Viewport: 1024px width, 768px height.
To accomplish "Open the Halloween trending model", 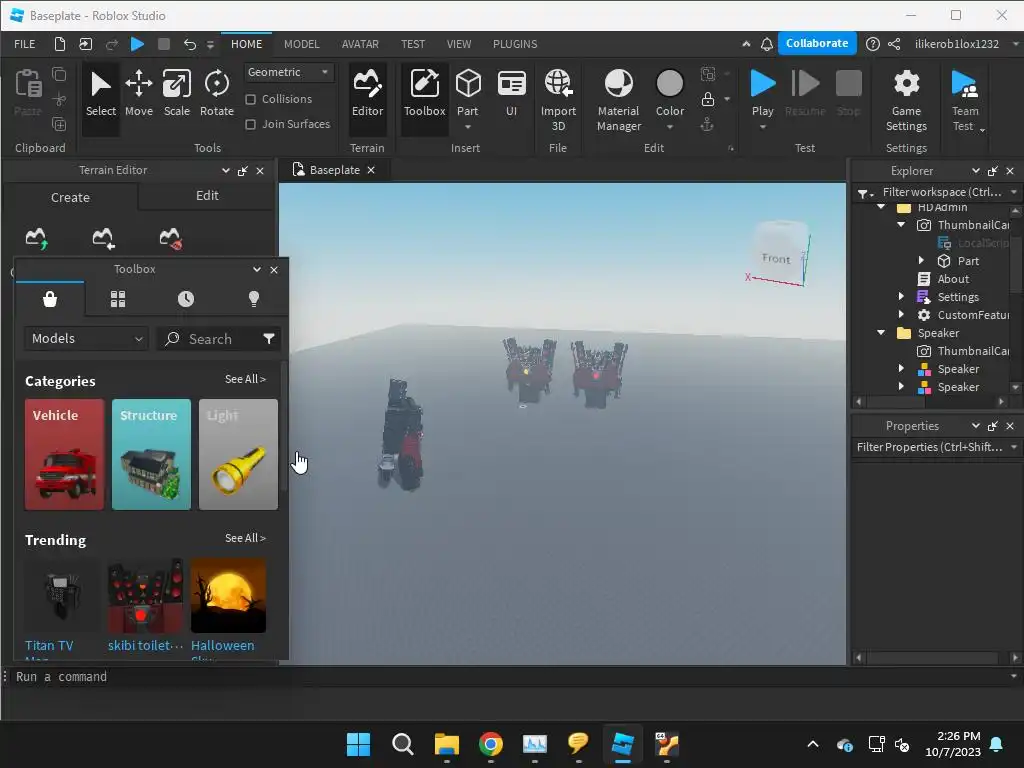I will pos(228,596).
